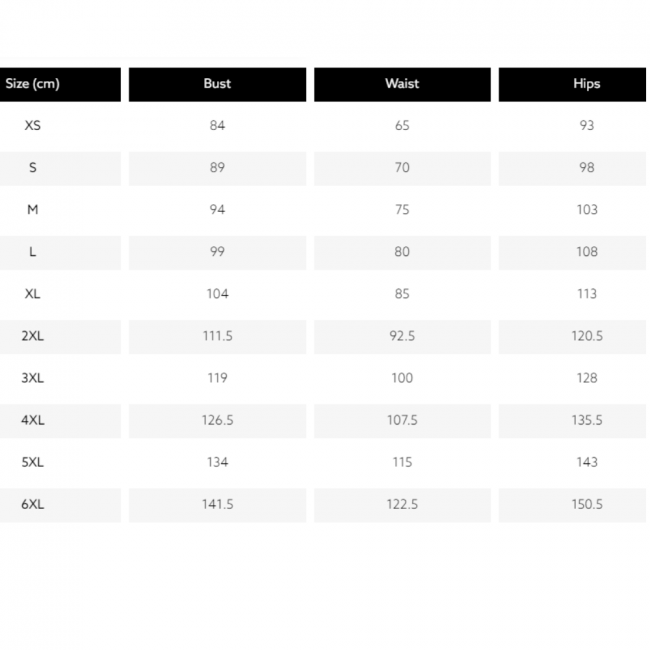The image size is (650, 650).
Task: Click the hips value 150.5 for 6XL
Action: click(586, 504)
